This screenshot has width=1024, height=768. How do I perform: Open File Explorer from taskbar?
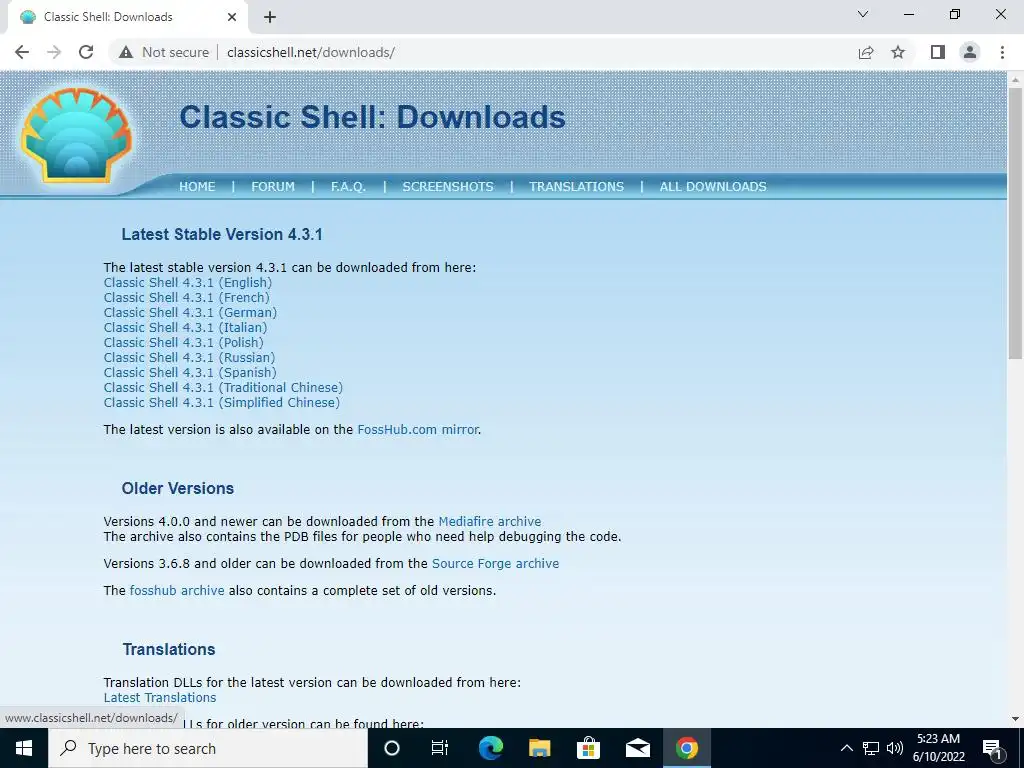click(x=539, y=748)
